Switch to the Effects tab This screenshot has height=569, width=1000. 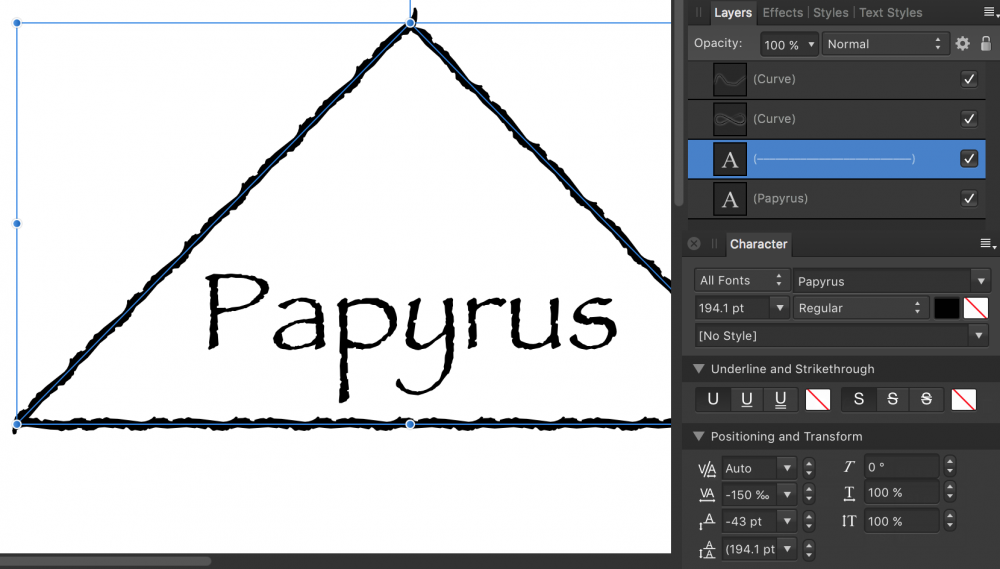pos(782,13)
